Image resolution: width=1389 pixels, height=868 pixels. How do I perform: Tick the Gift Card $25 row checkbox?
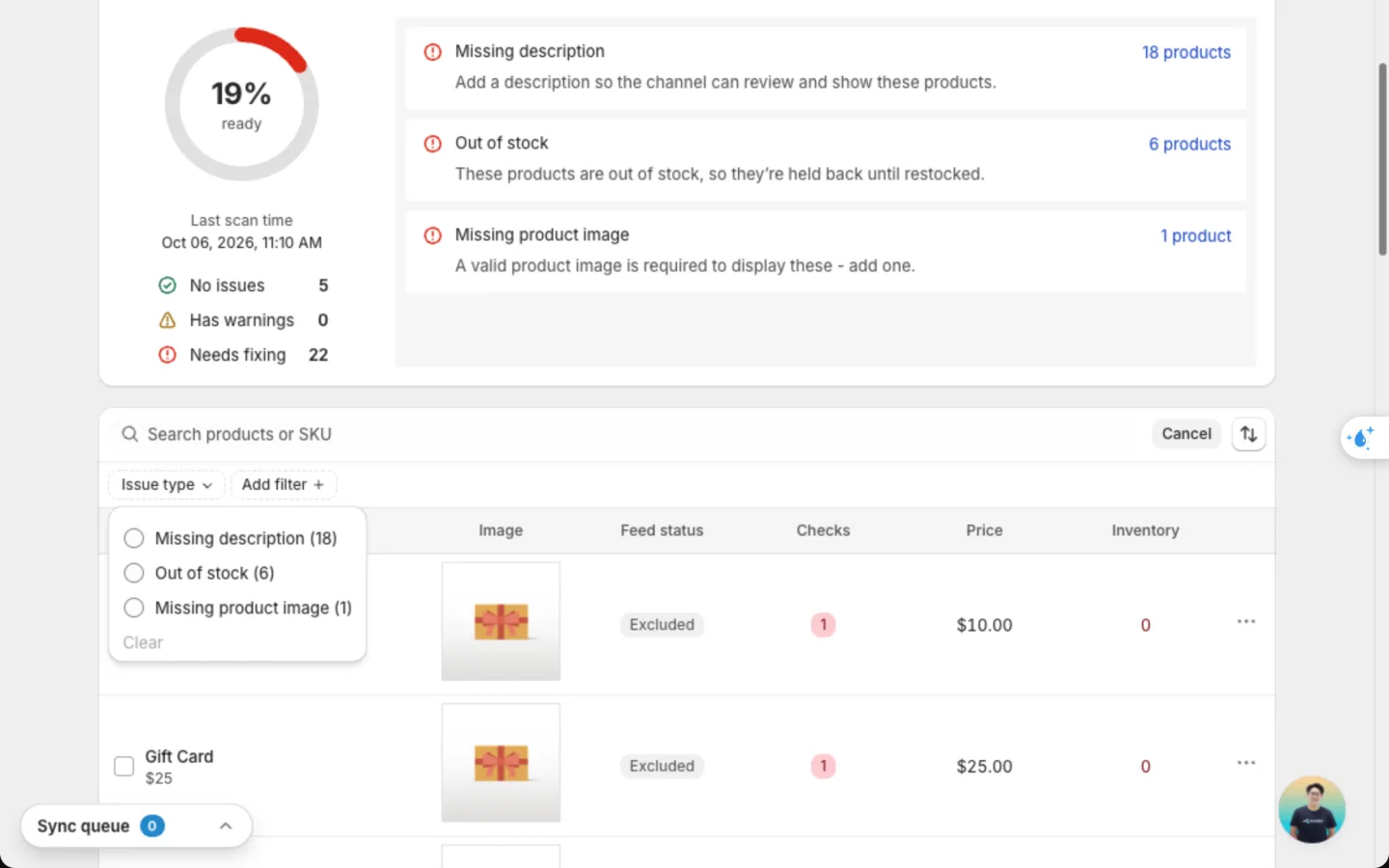coord(123,766)
